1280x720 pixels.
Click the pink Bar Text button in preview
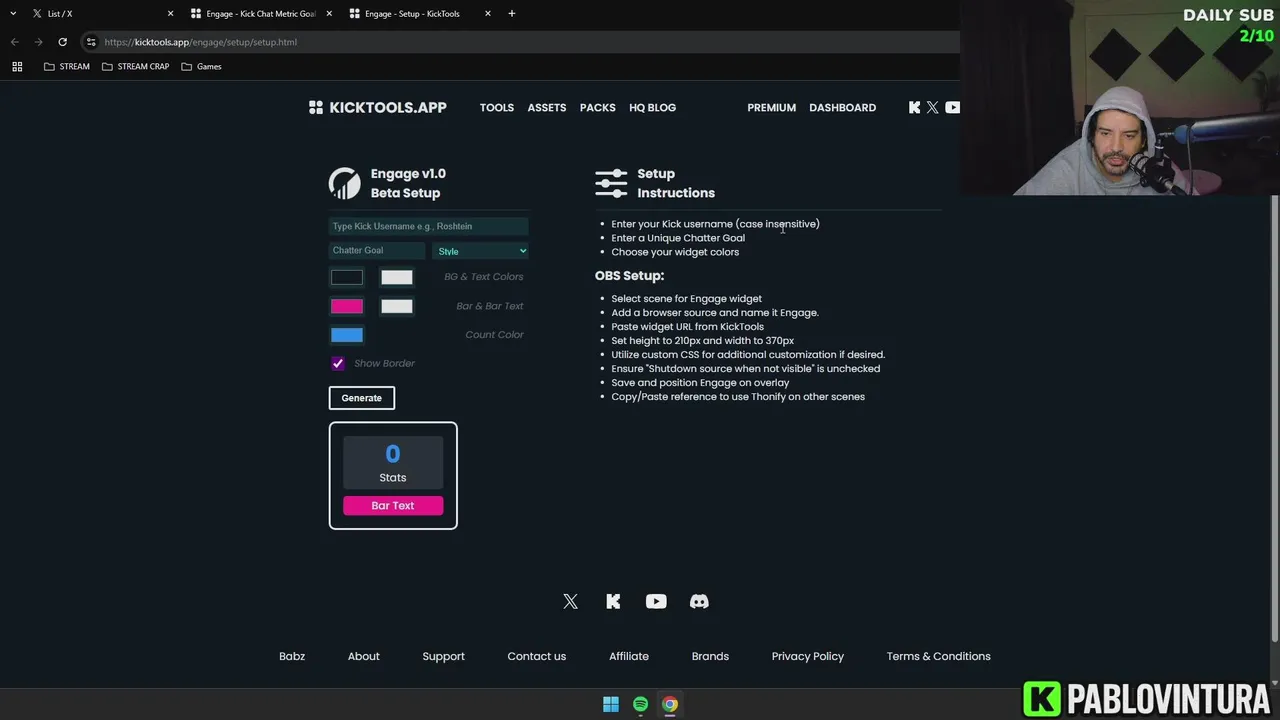pos(393,506)
